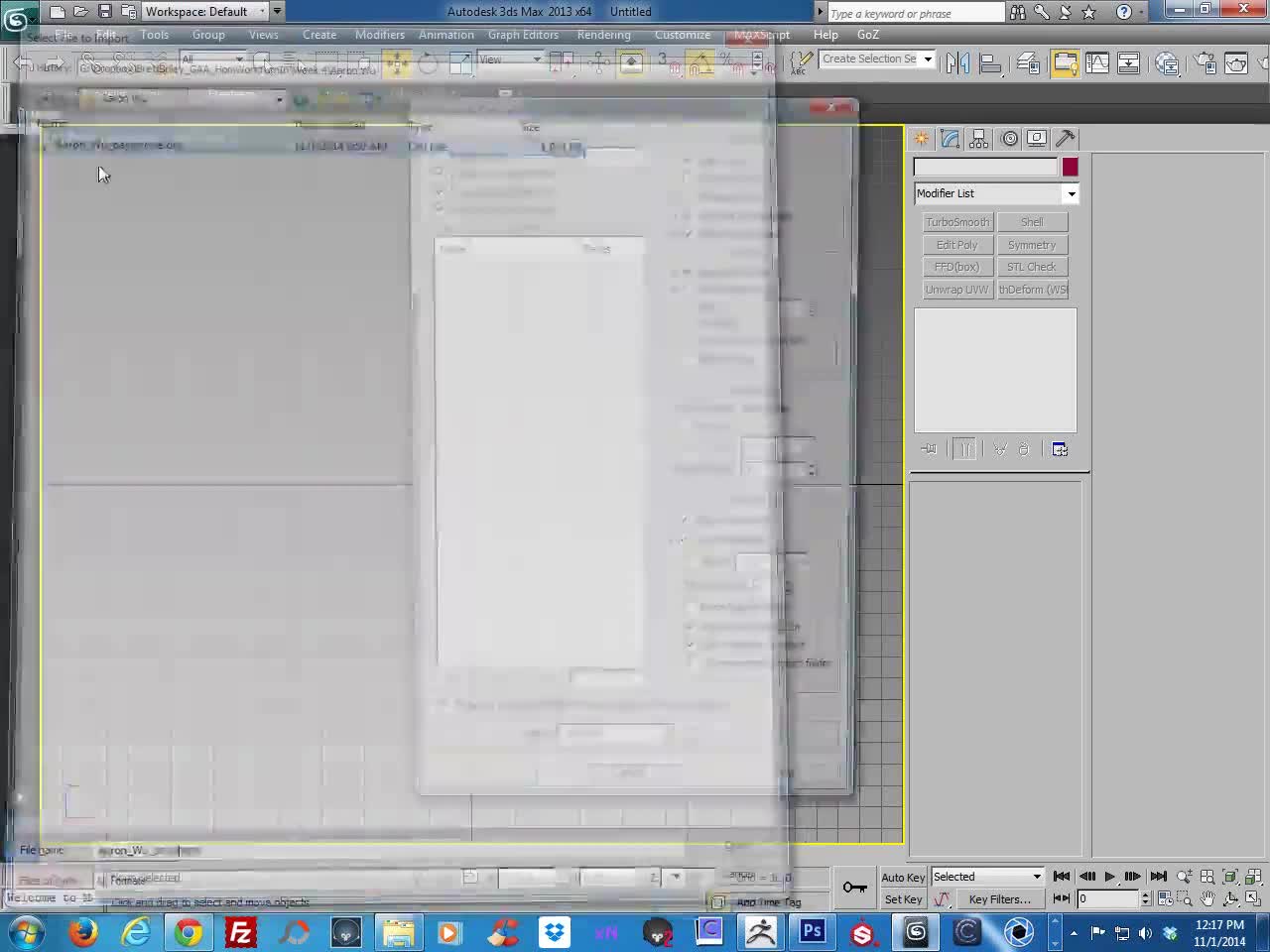The image size is (1270, 952).
Task: Open the Workspace Default dropdown
Action: [205, 12]
